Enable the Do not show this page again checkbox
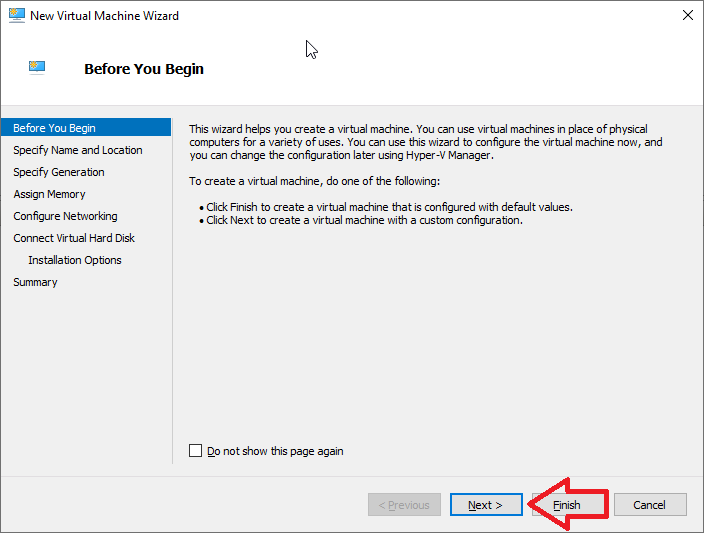The image size is (704, 533). click(196, 451)
